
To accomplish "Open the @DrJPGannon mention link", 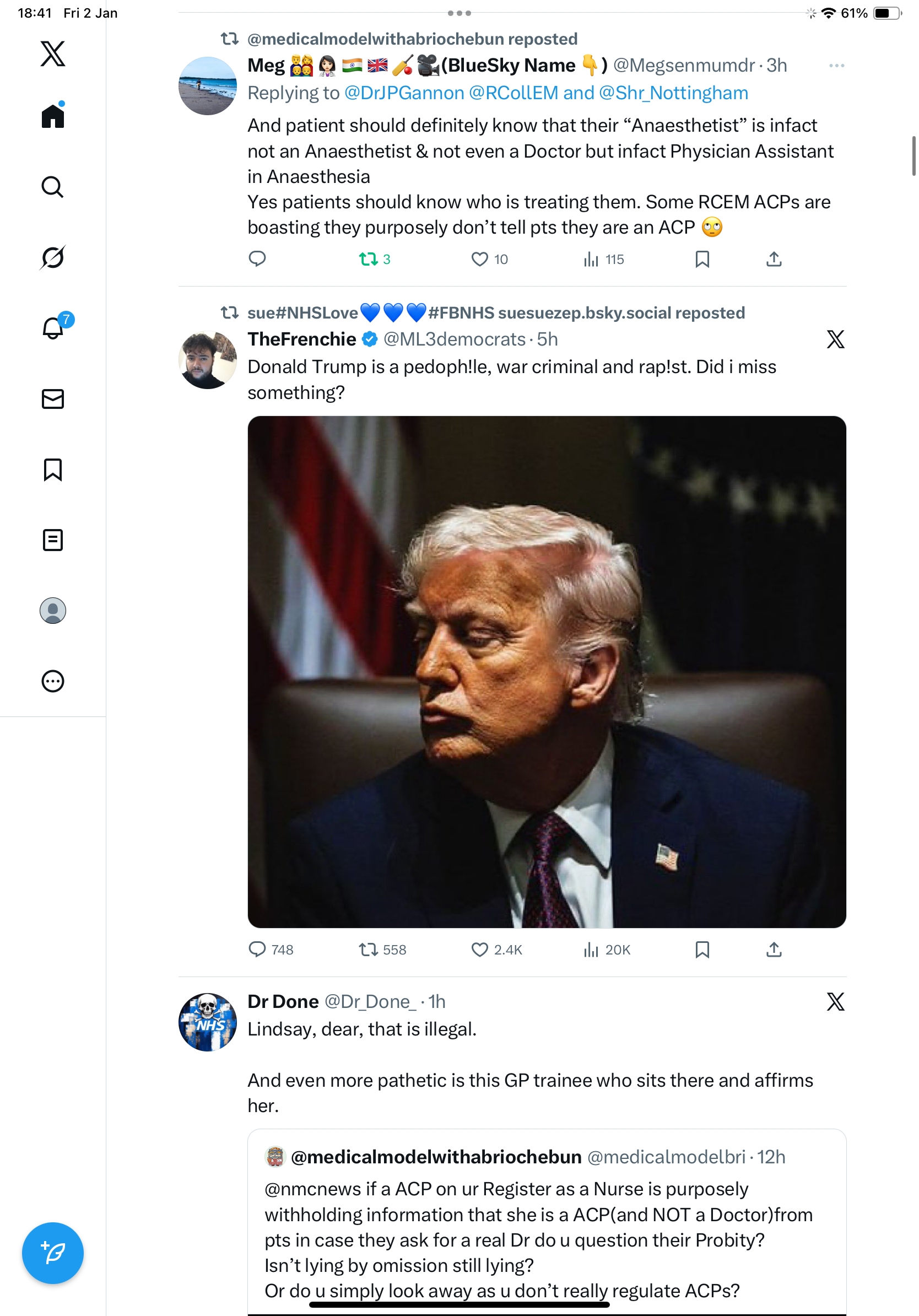I will [x=404, y=93].
